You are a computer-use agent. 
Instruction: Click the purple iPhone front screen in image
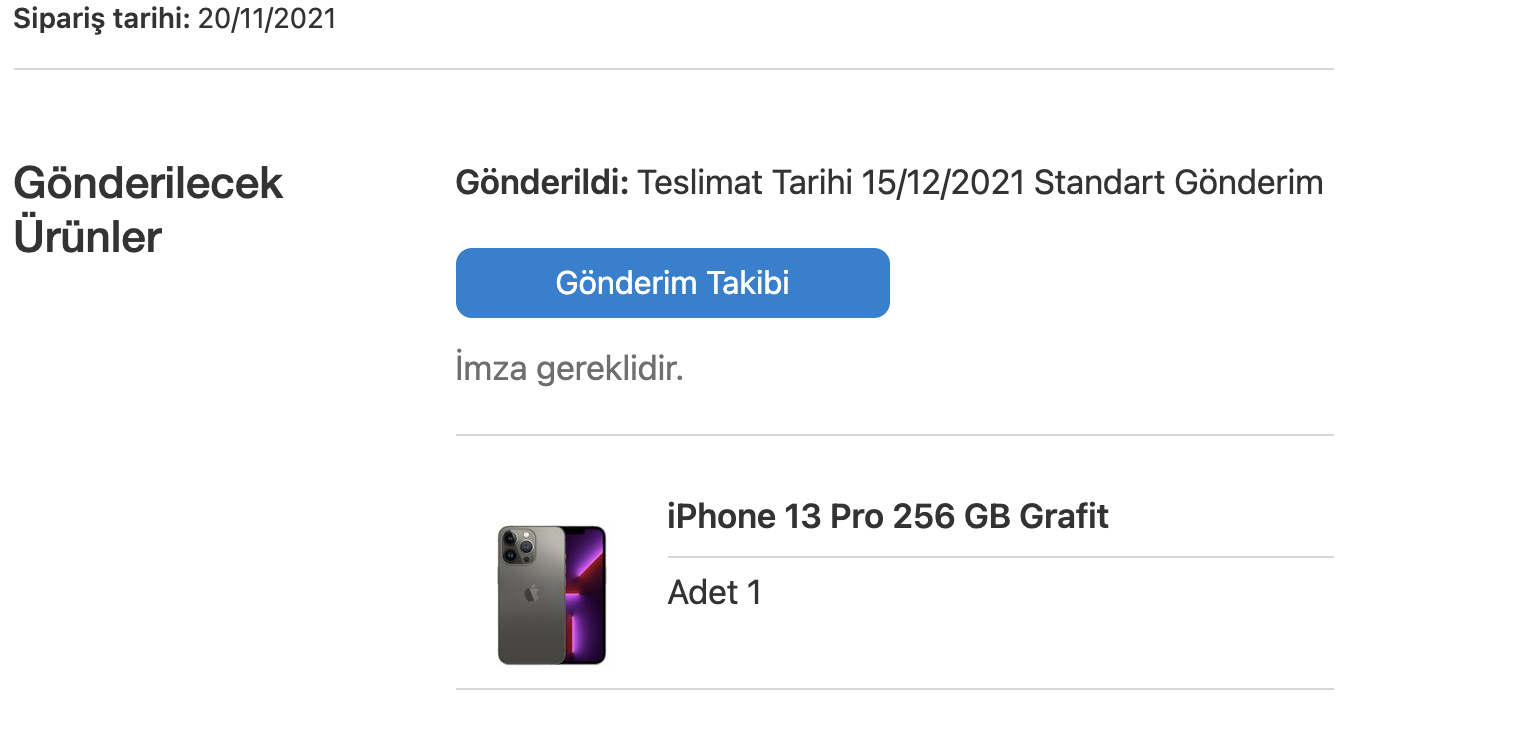click(586, 595)
